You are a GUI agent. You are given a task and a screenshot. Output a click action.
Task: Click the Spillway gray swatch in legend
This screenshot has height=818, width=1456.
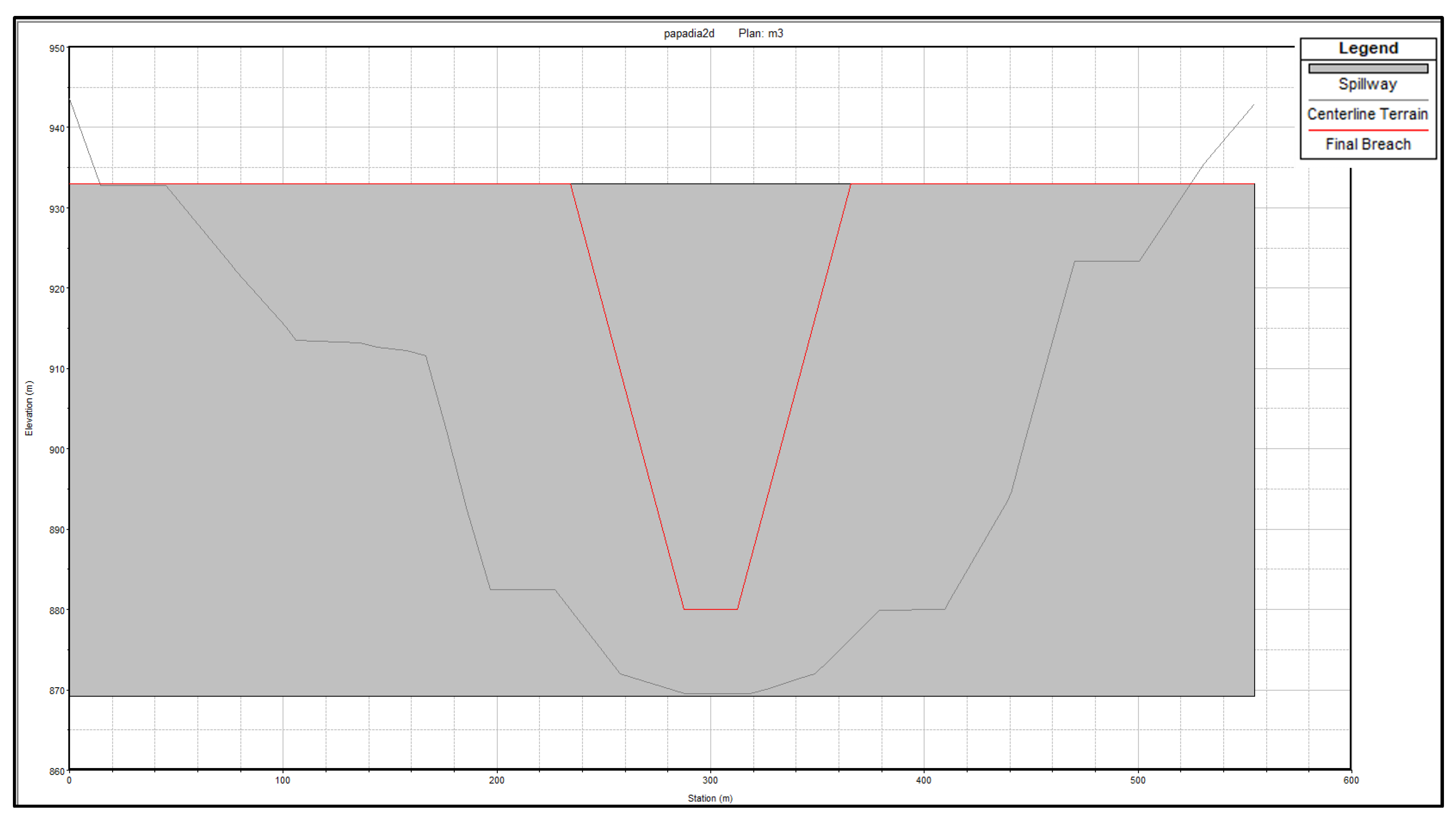tap(1367, 68)
